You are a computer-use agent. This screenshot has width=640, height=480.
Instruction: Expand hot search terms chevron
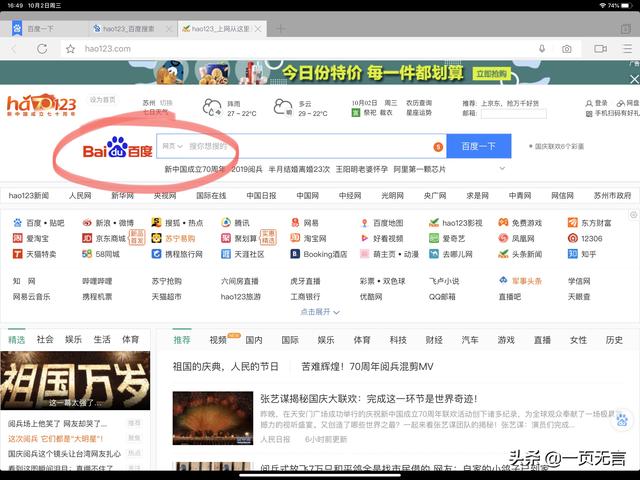click(x=502, y=168)
